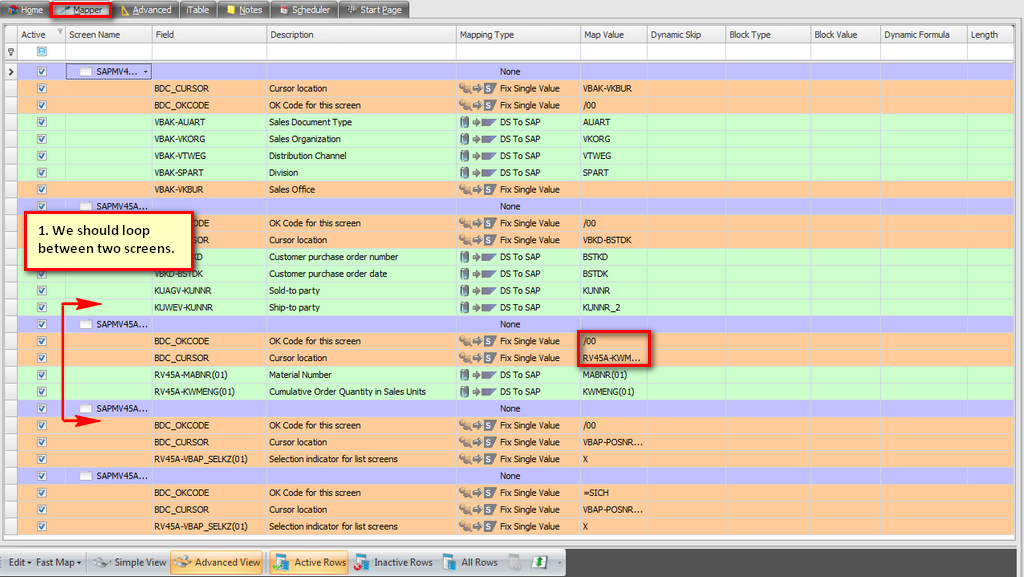Viewport: 1024px width, 577px height.
Task: Click Fix Single Value icon for Sales Office
Action: point(477,189)
